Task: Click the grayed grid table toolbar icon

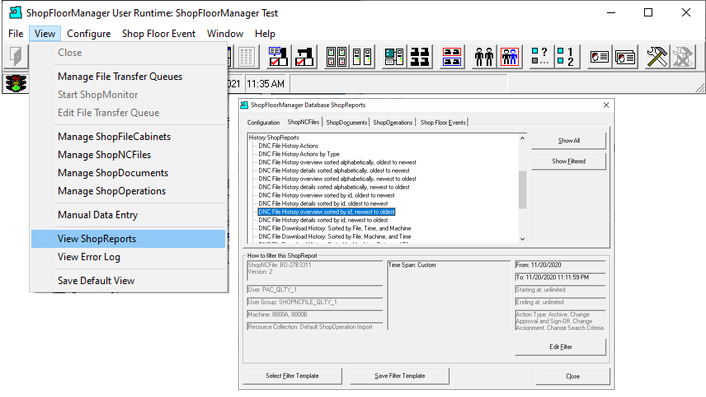Action: [246, 57]
